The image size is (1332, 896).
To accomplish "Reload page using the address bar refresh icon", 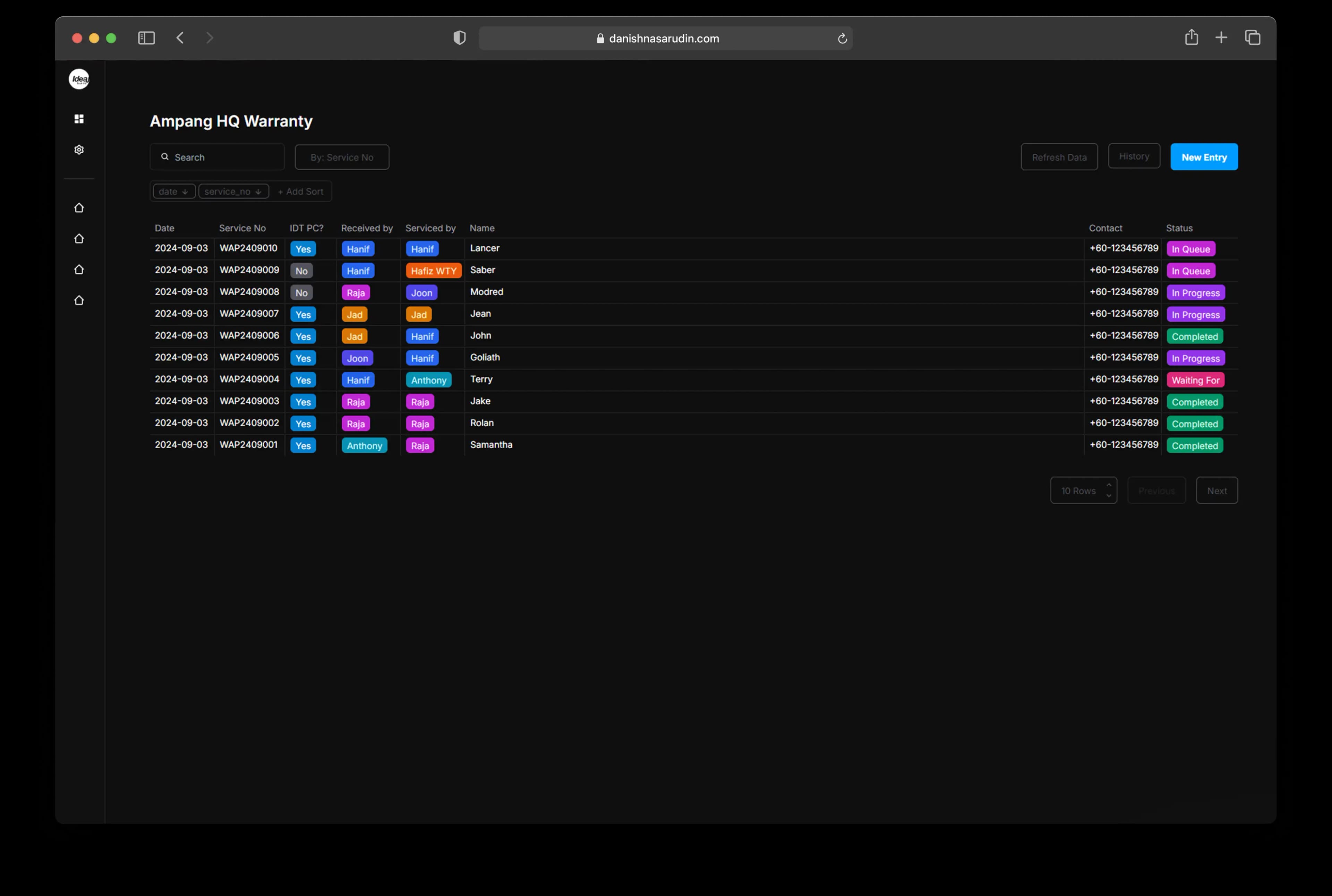I will 842,38.
